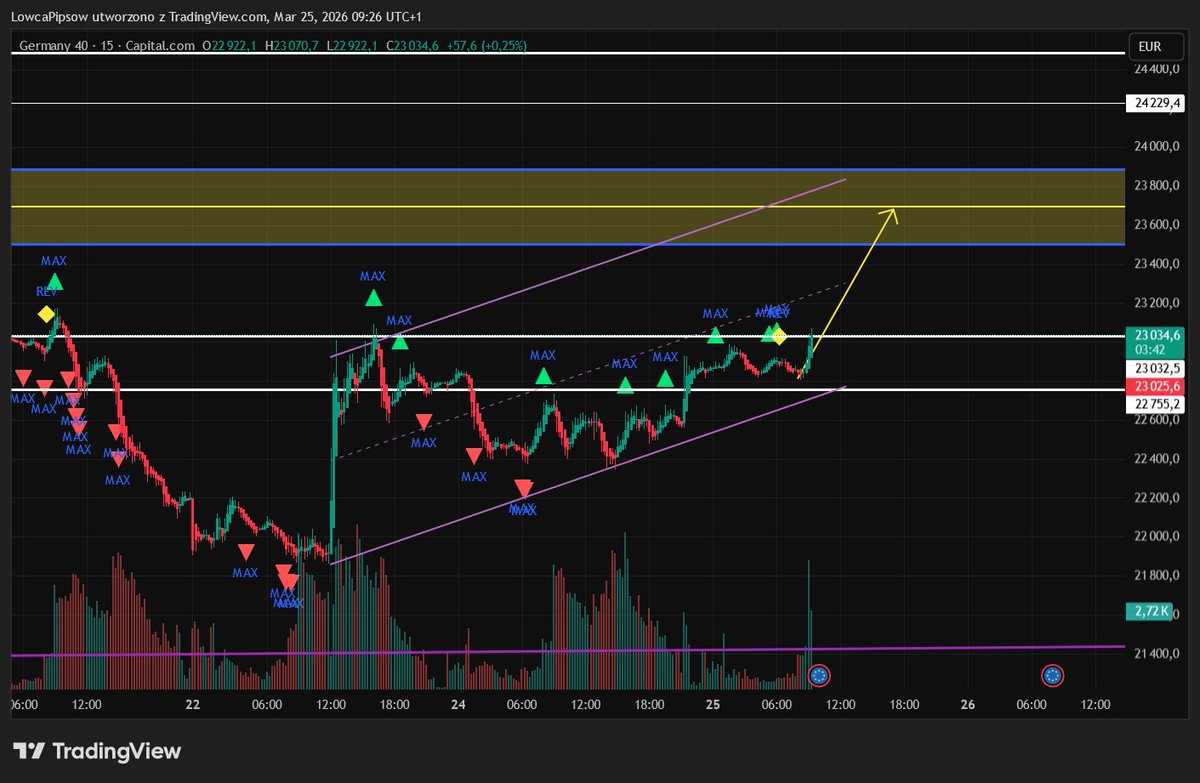Click the economic event icon before date 26

tap(819, 676)
